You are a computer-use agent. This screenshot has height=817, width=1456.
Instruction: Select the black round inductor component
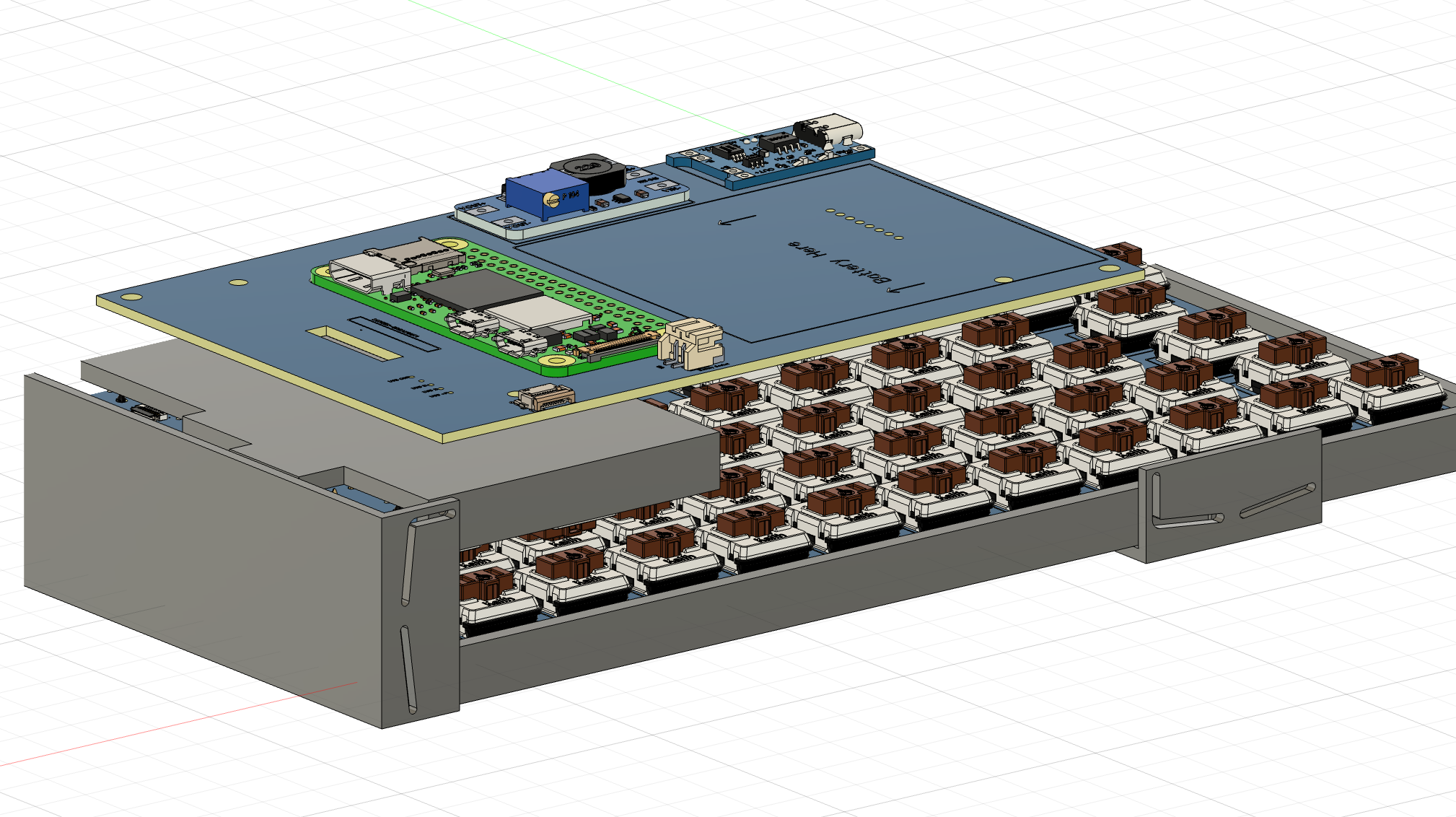pos(589,174)
